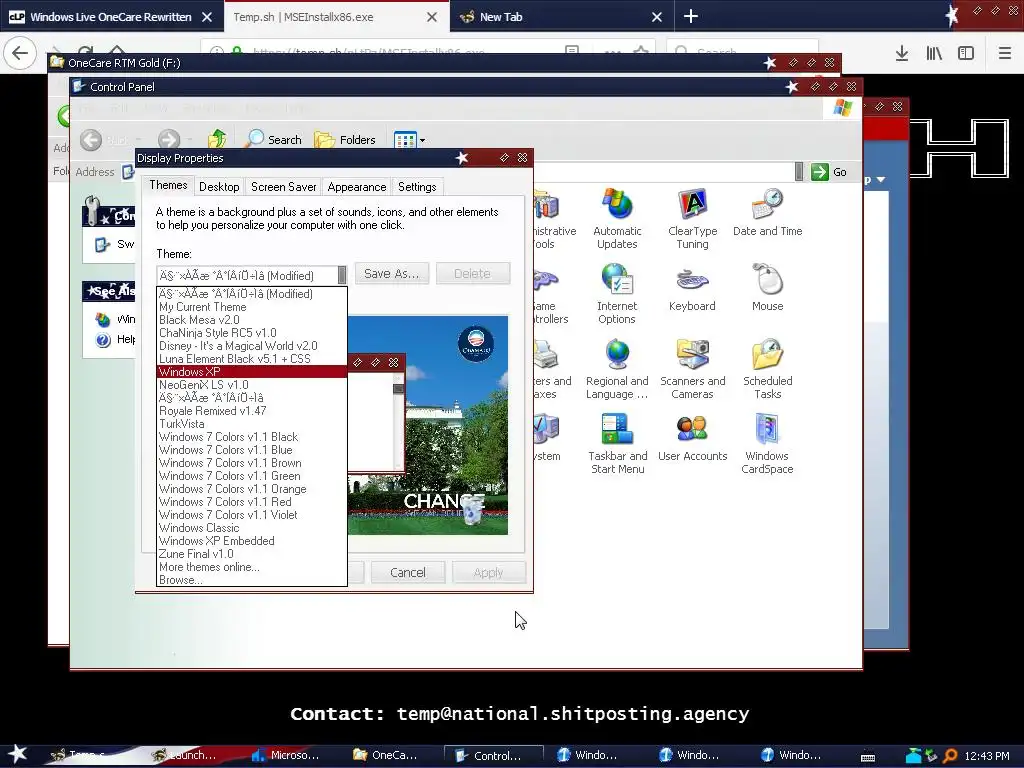This screenshot has width=1024, height=768.
Task: Choose ChaNinja Style RC5 v1.0 theme
Action: 252,333
